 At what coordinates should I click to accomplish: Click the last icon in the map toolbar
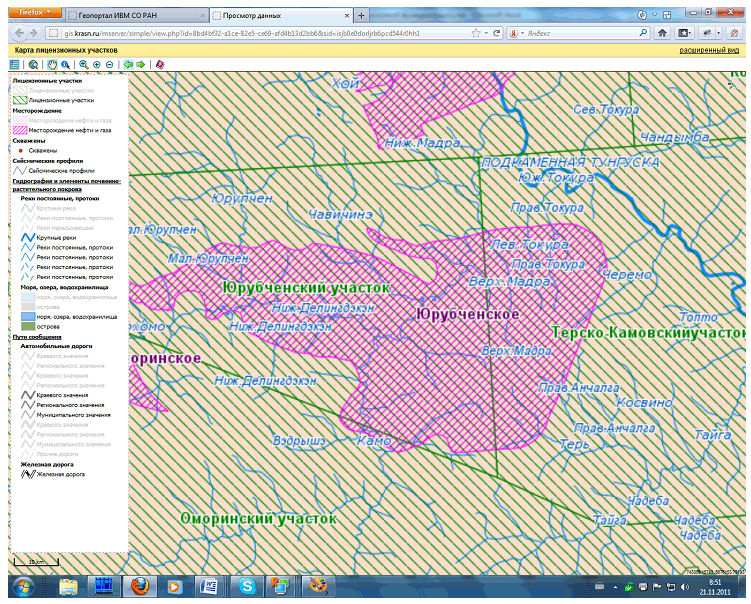pyautogui.click(x=159, y=64)
